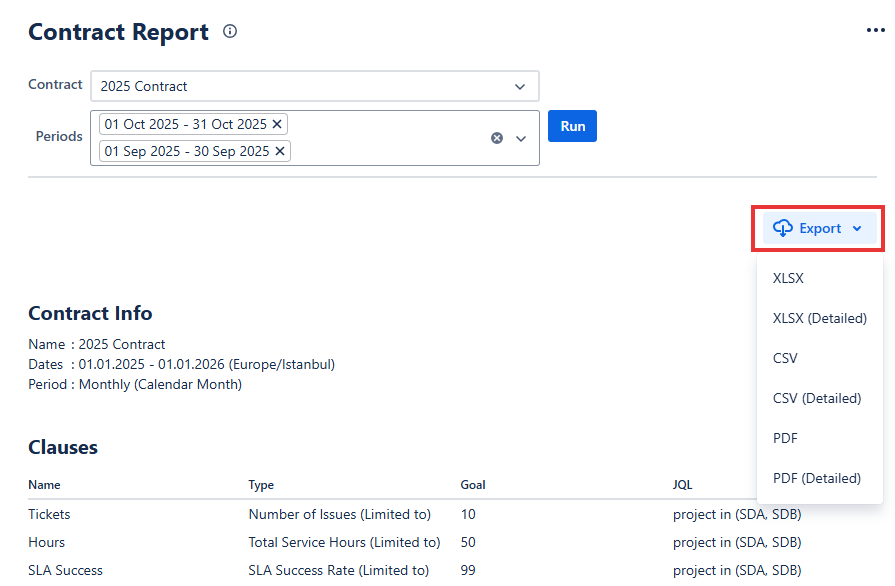The width and height of the screenshot is (895, 586).
Task: Select the Tickets clause row
Action: point(49,515)
